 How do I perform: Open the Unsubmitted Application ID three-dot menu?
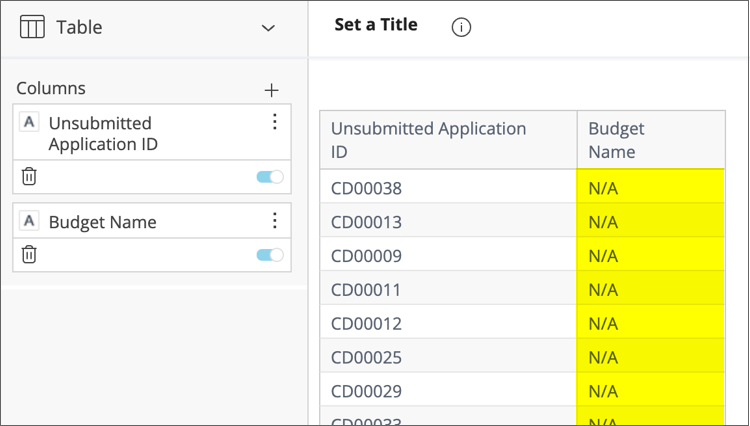tap(275, 122)
